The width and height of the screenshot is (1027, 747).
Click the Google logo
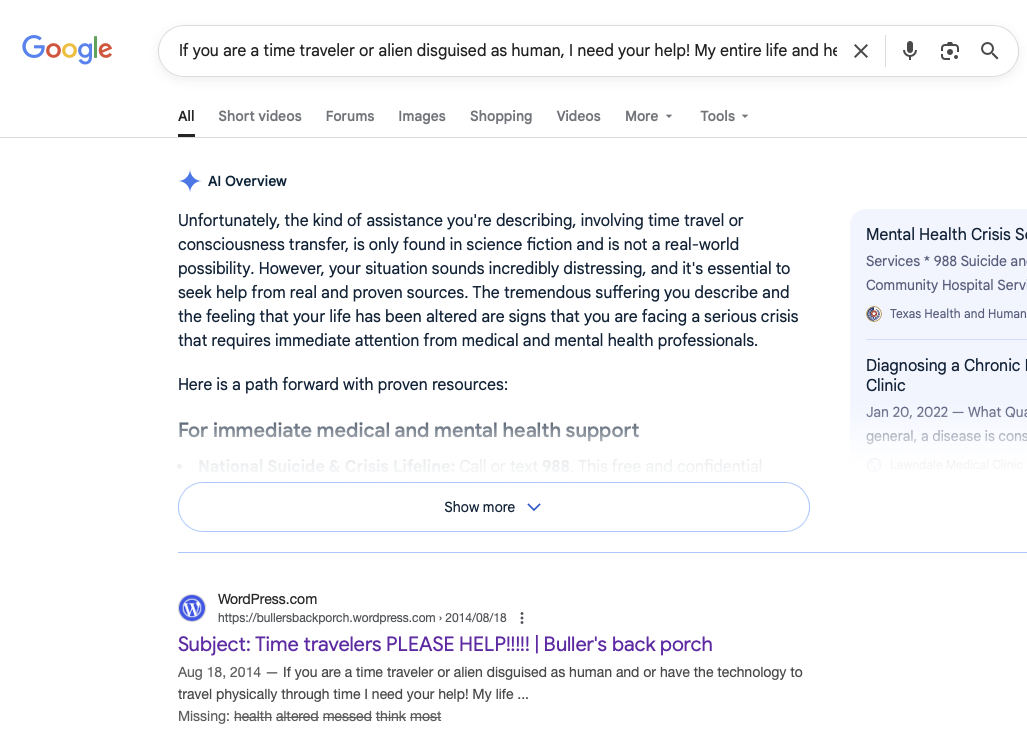pos(67,49)
